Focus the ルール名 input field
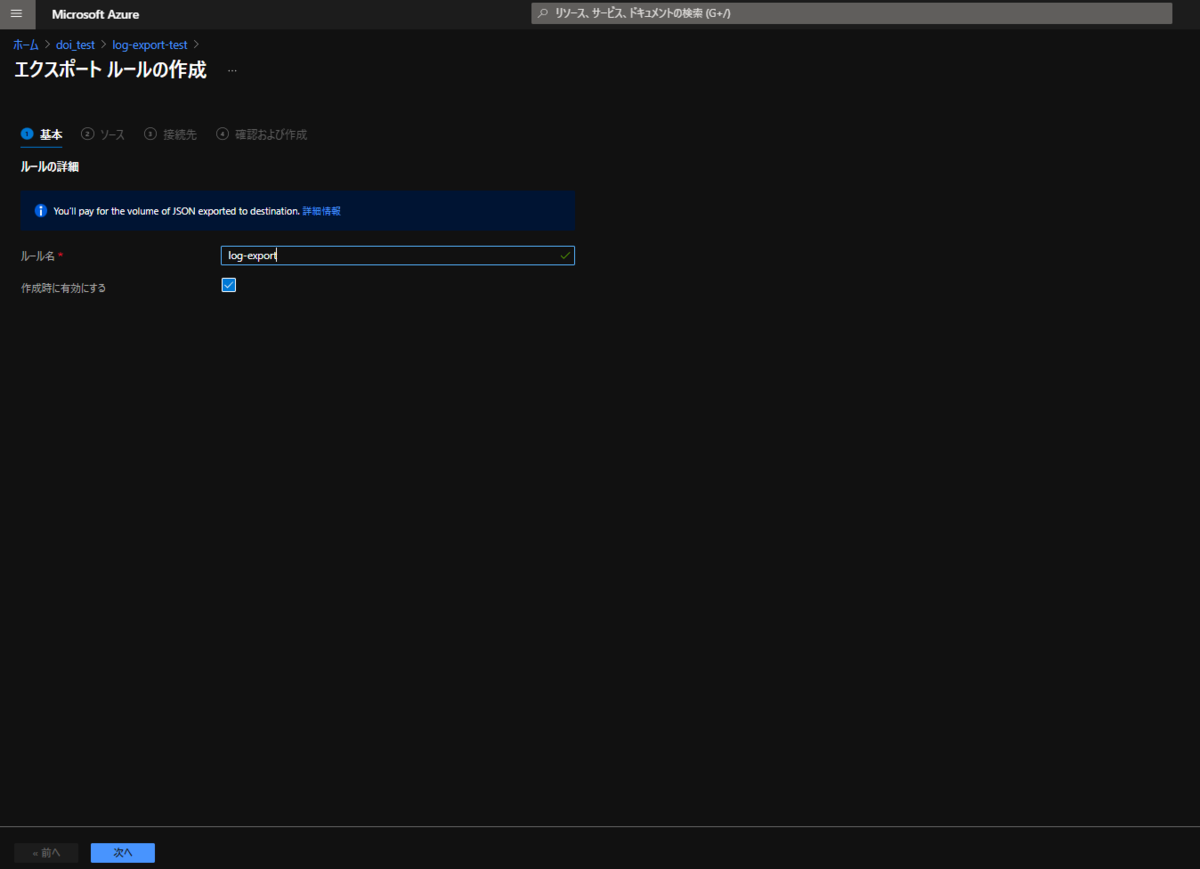This screenshot has width=1200, height=869. 397,255
